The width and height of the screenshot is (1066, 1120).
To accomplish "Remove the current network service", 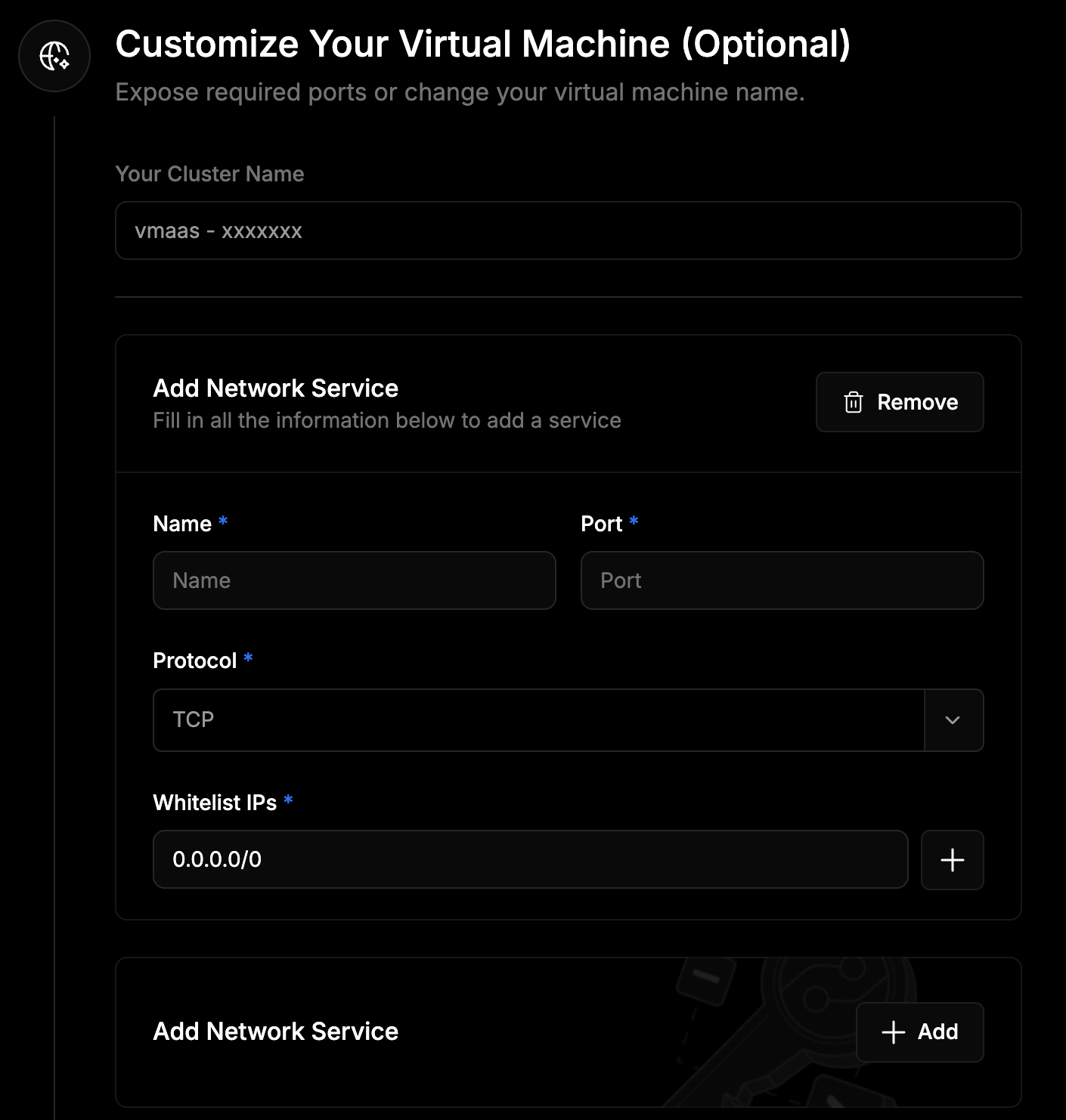I will point(899,402).
